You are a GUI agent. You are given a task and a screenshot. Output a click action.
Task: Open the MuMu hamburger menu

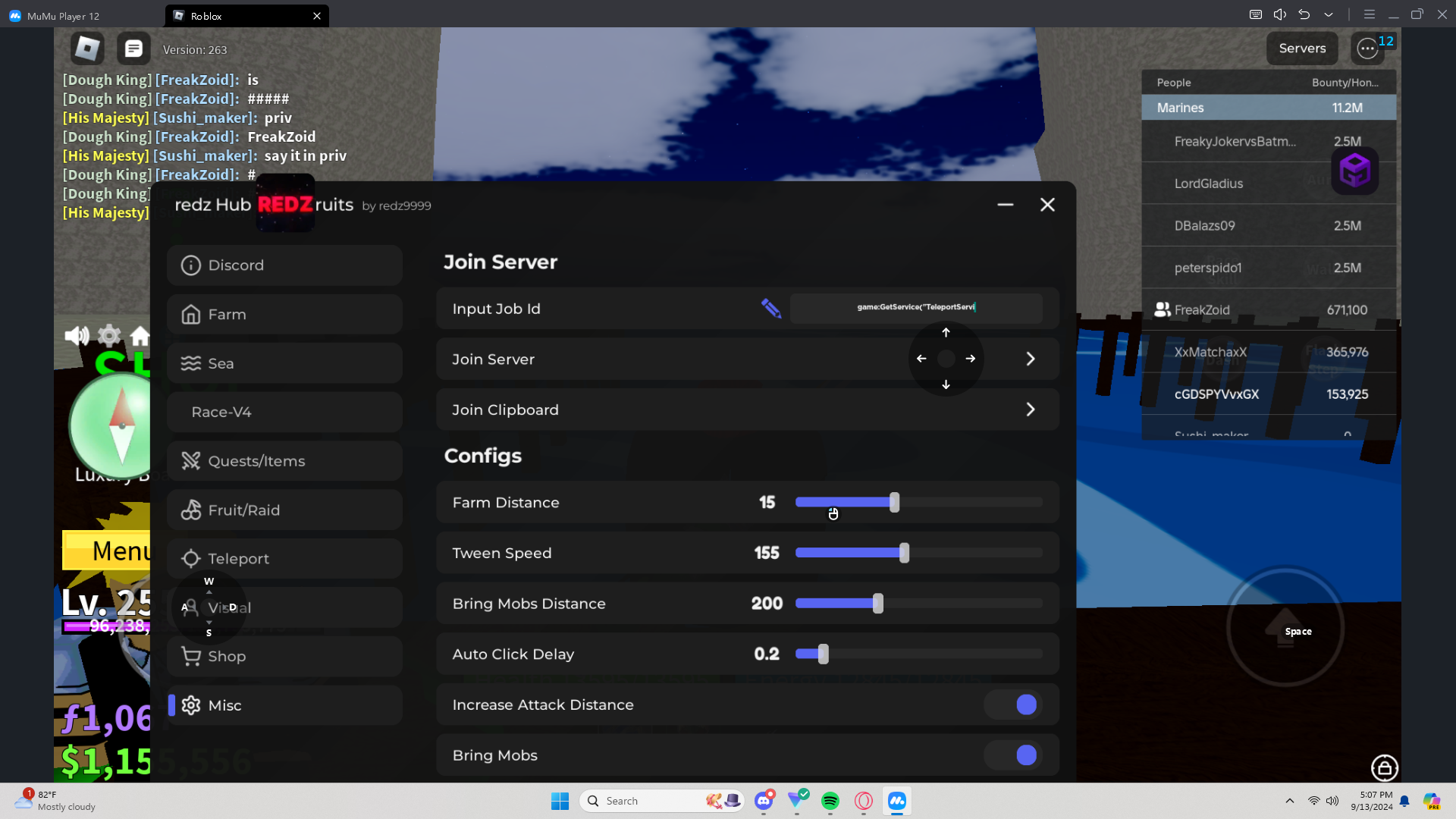click(1370, 14)
